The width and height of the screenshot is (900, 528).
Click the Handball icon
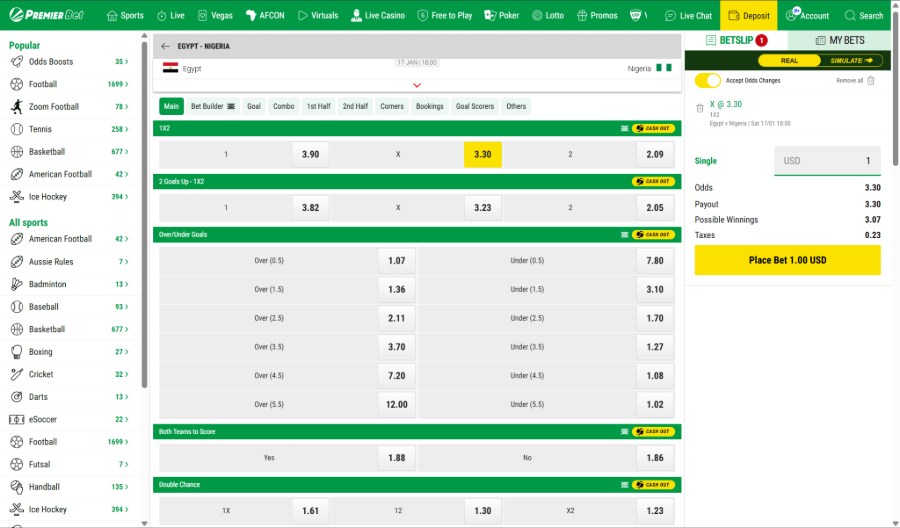[17, 487]
